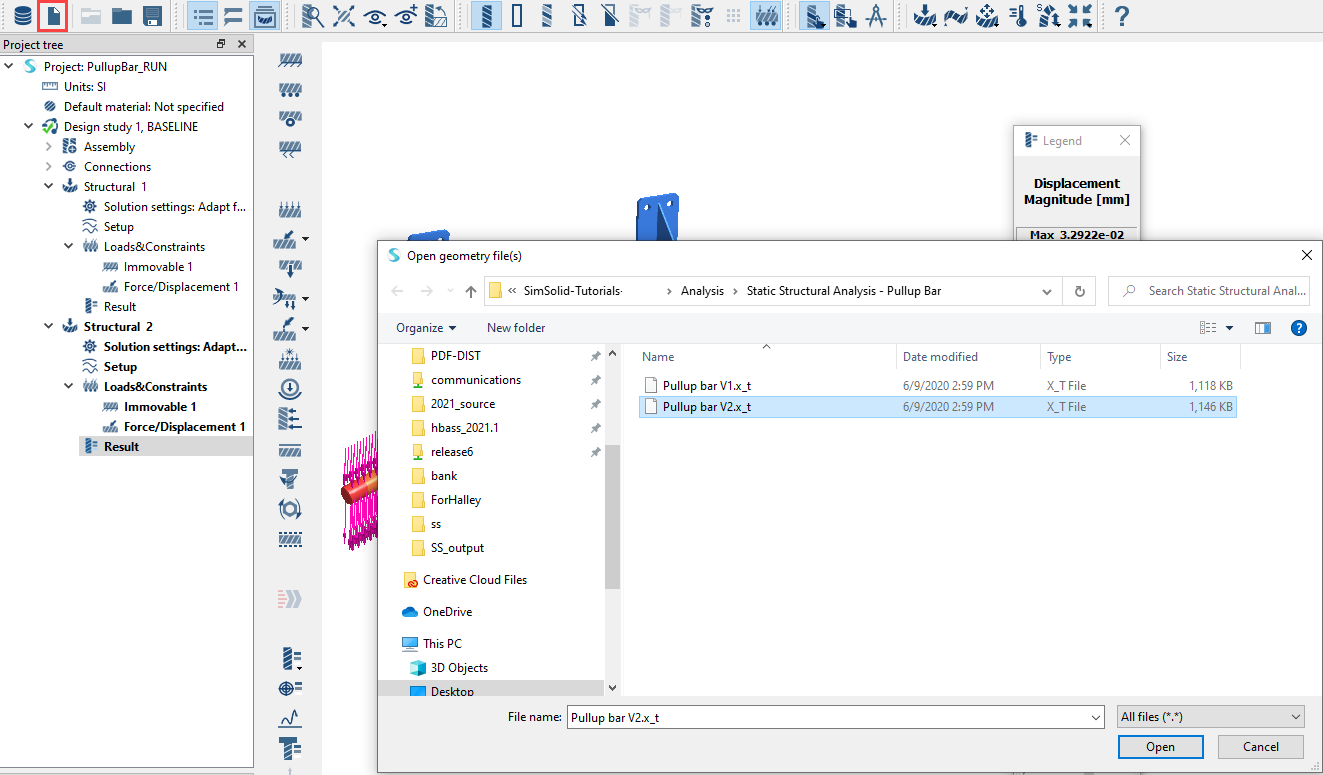Viewport: 1323px width, 775px height.
Task: Click the Cancel button
Action: [x=1260, y=747]
